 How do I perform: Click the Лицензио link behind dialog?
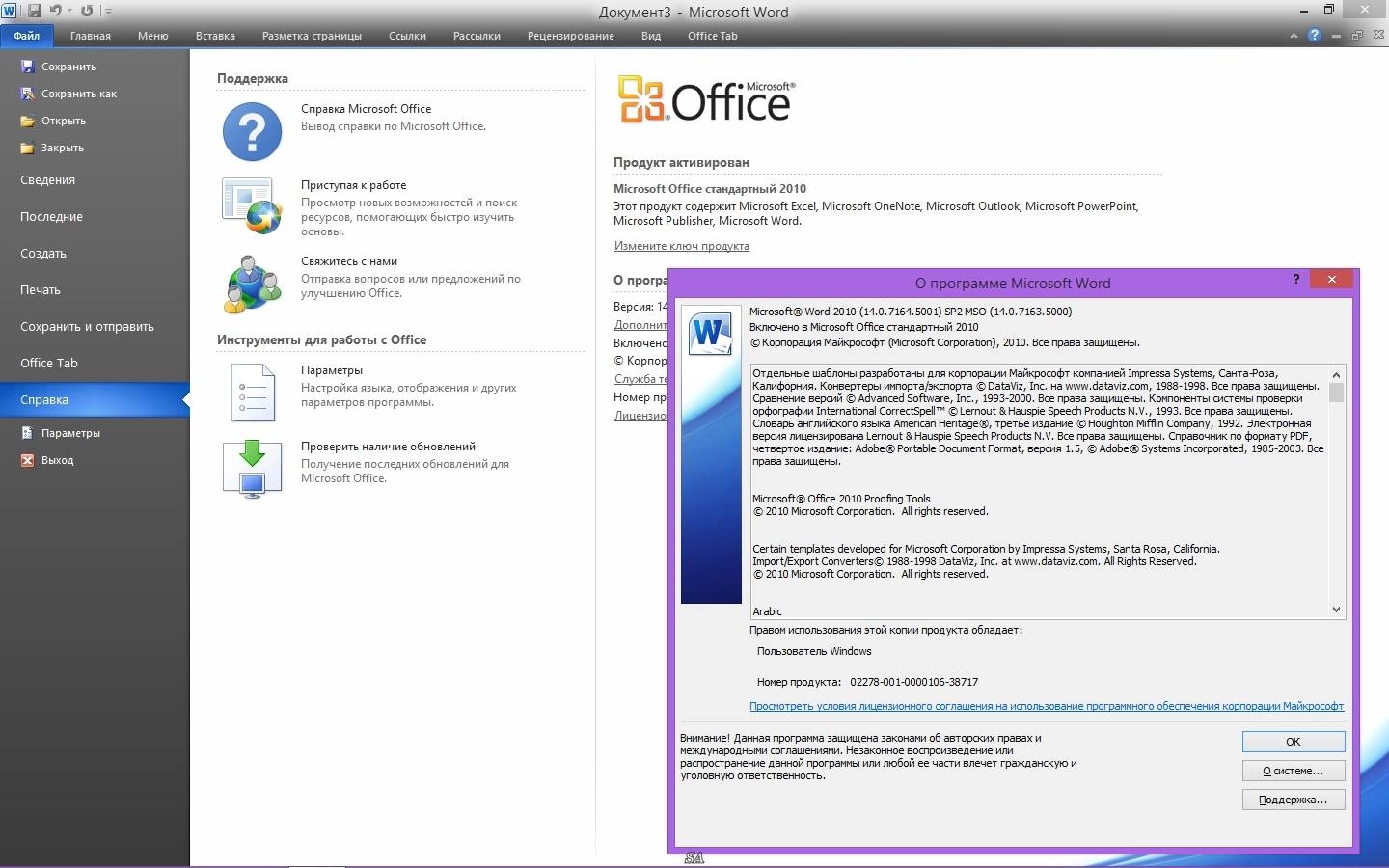click(x=640, y=416)
